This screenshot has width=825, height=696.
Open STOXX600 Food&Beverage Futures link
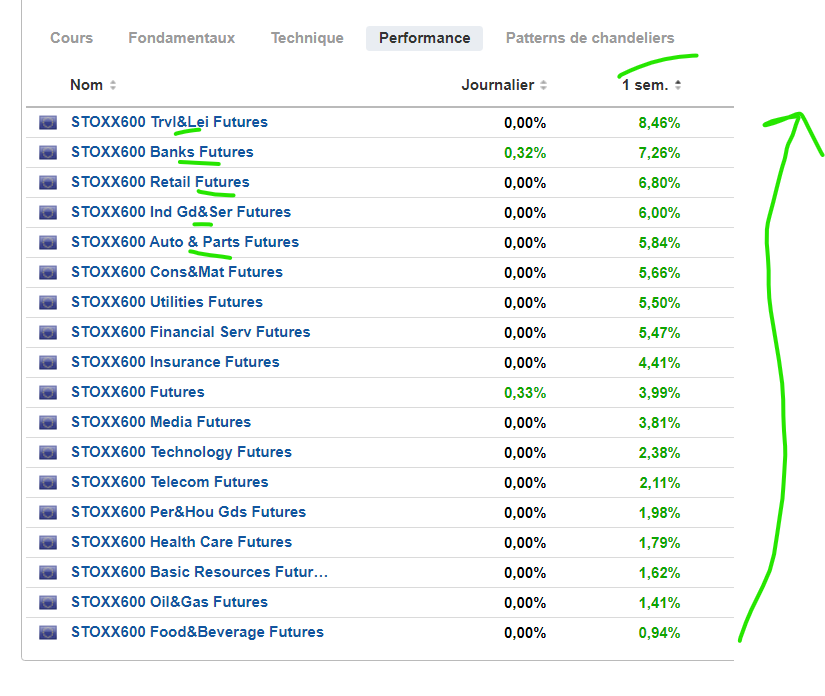pos(197,632)
